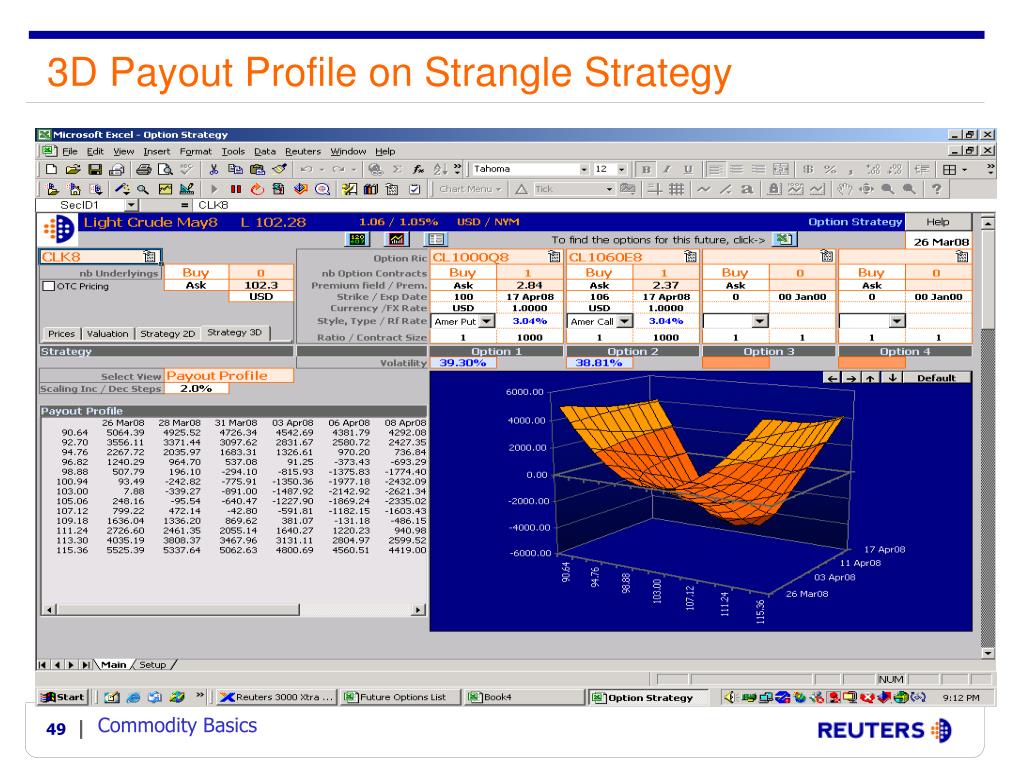The width and height of the screenshot is (1024, 768).
Task: Choose the hand pan tool on chart toolbar
Action: click(845, 189)
